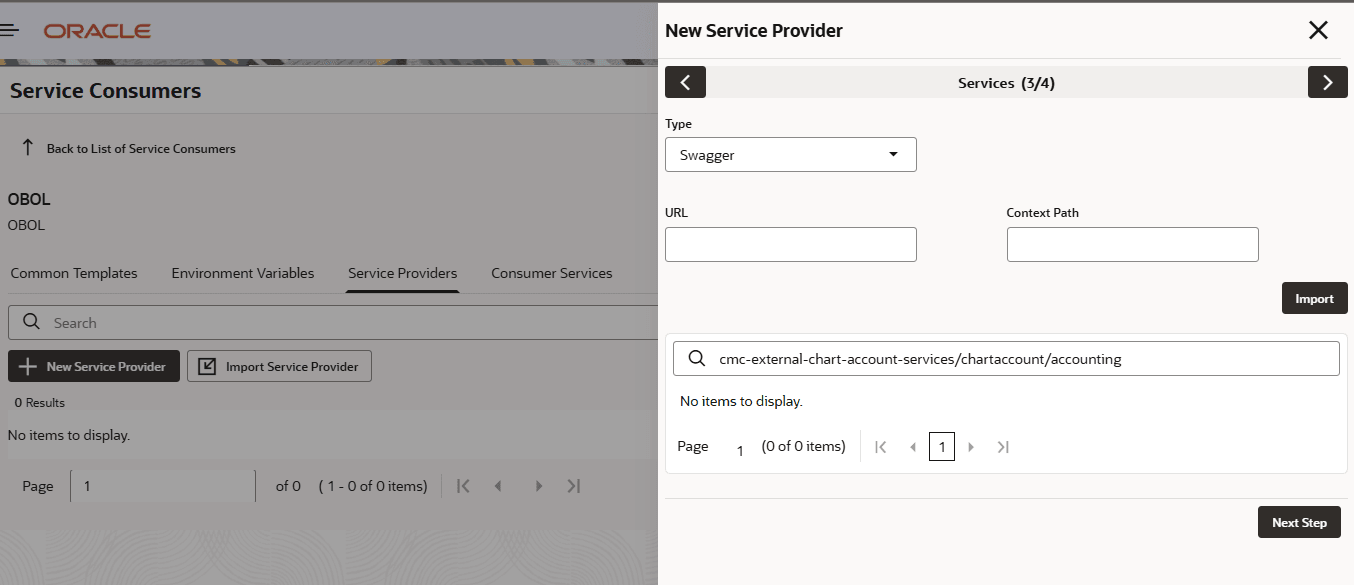The width and height of the screenshot is (1354, 585).
Task: Go to previous wizard step arrow
Action: pos(685,82)
